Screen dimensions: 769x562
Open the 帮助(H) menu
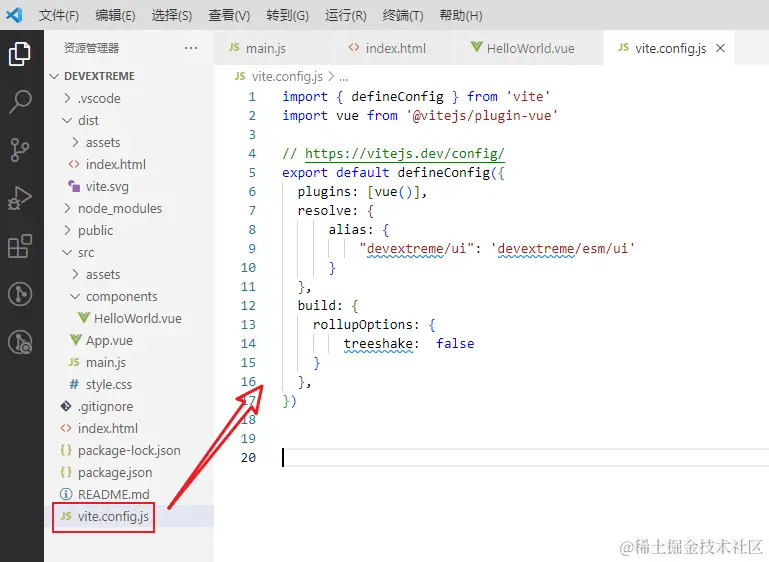[461, 16]
